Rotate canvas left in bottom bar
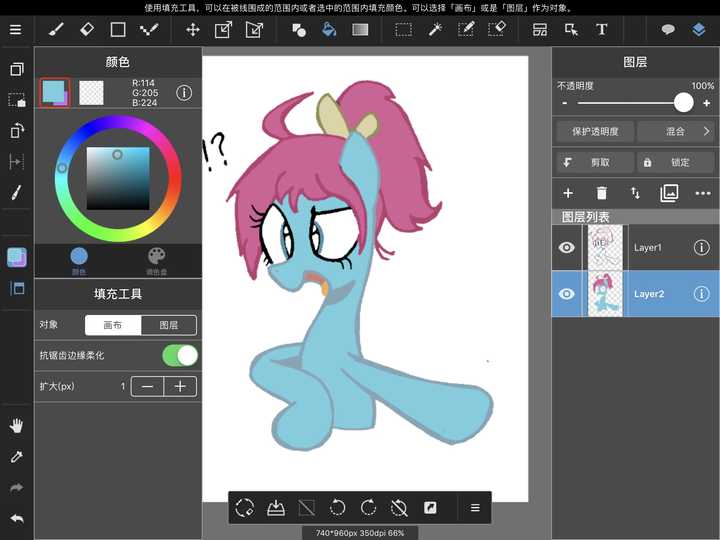The width and height of the screenshot is (720, 540). tap(338, 508)
